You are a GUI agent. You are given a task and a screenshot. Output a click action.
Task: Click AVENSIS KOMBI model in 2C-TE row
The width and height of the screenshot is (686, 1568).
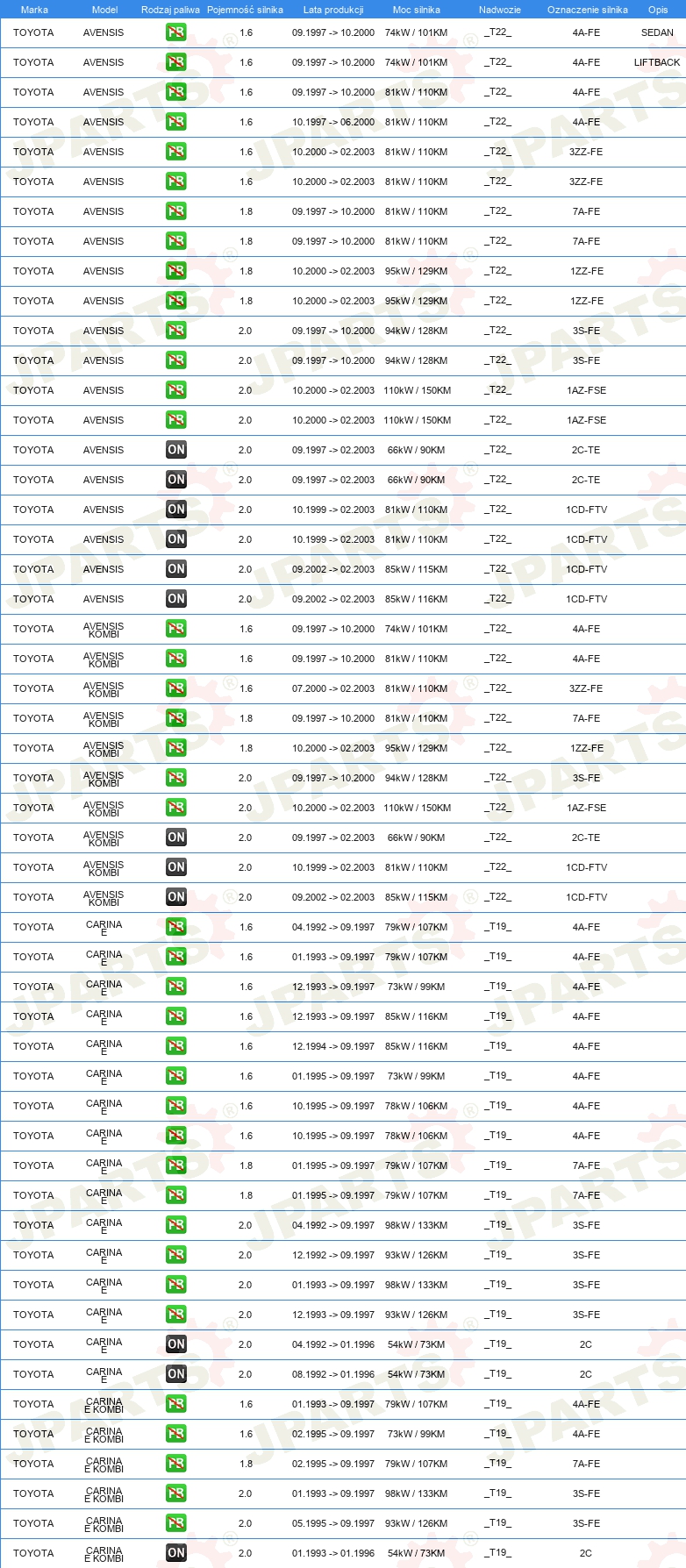tap(104, 838)
